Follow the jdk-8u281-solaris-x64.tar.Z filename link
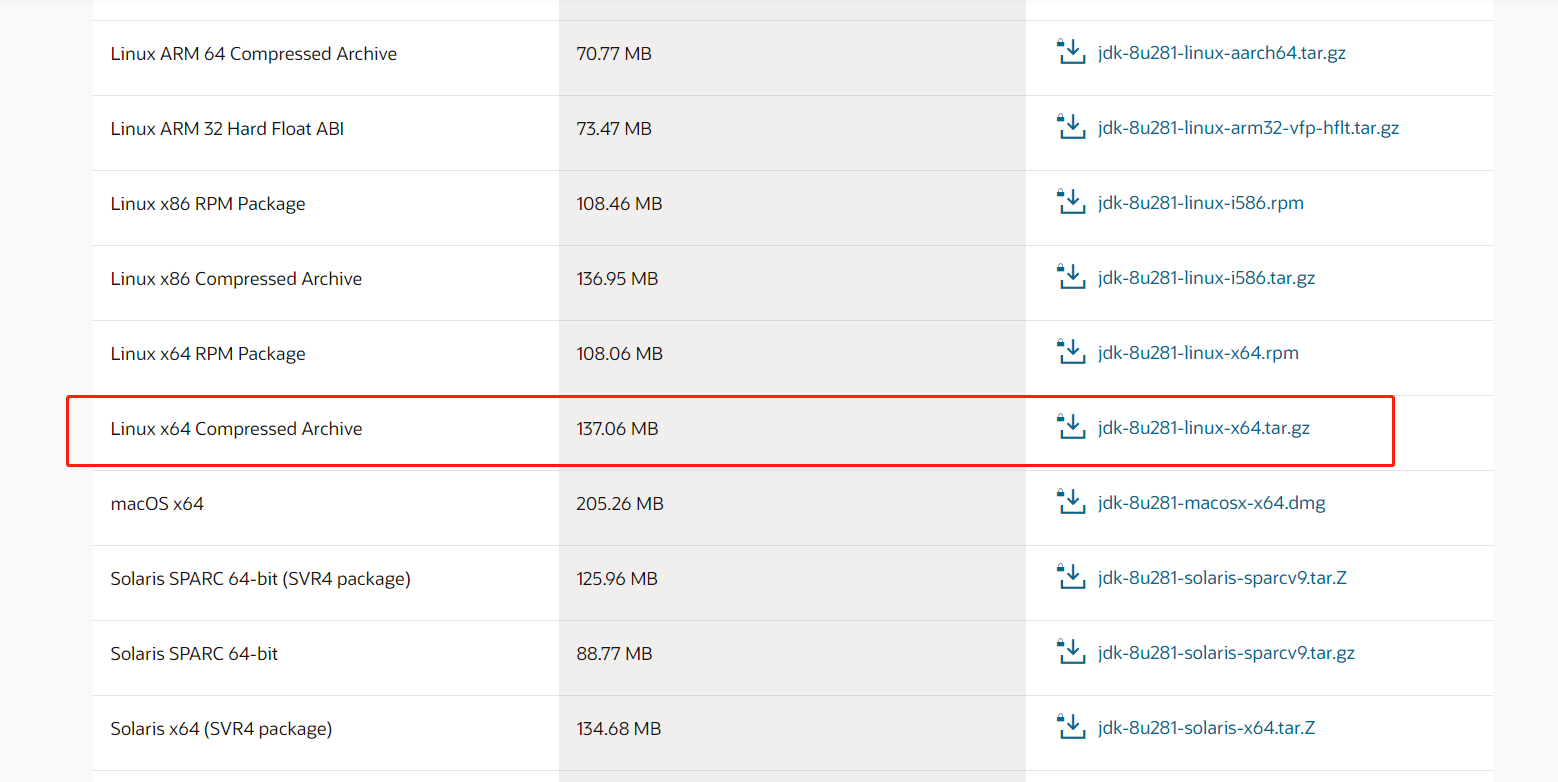Screen dimensions: 1558x782 click(1206, 728)
